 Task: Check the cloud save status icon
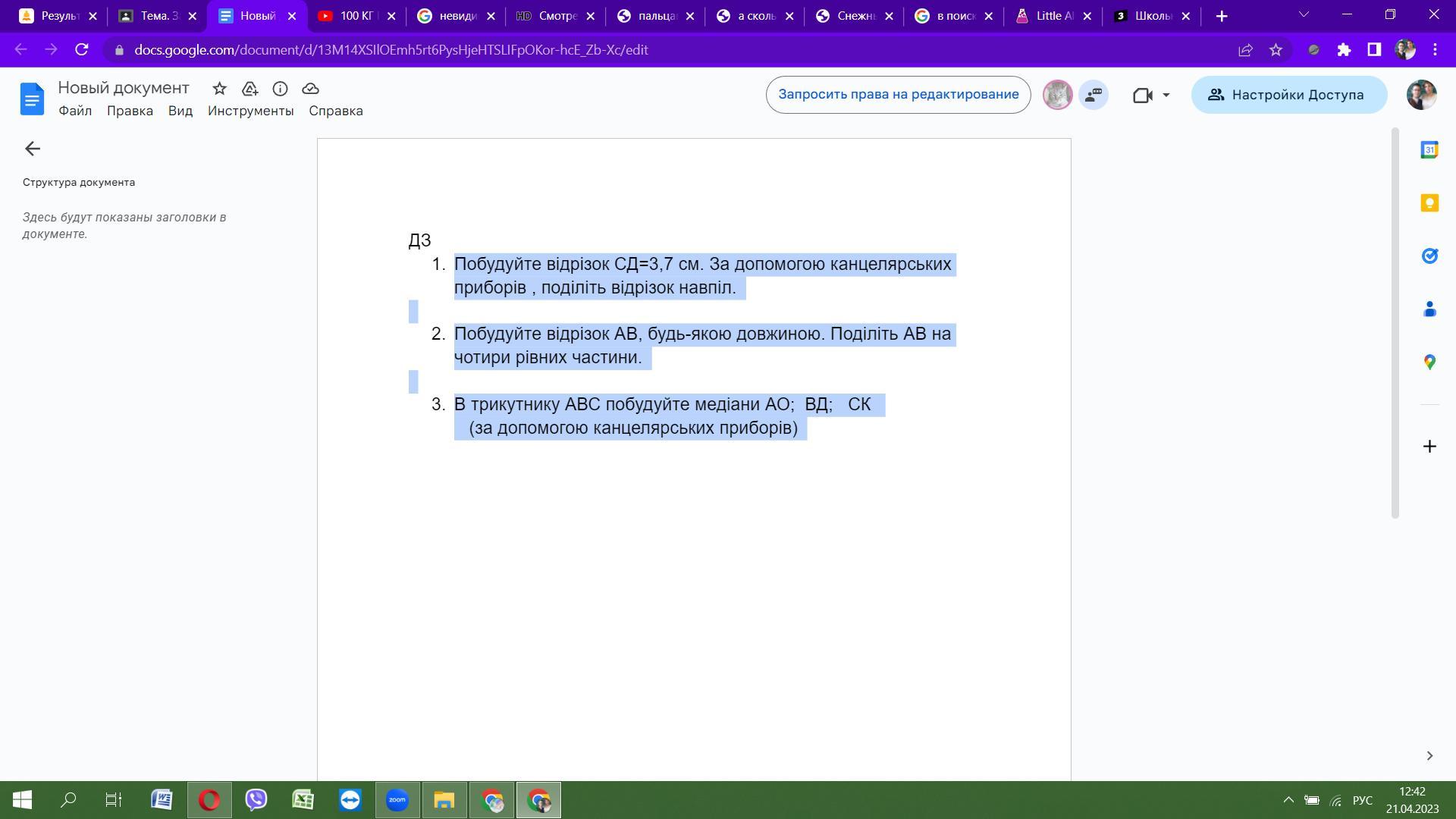pos(310,89)
